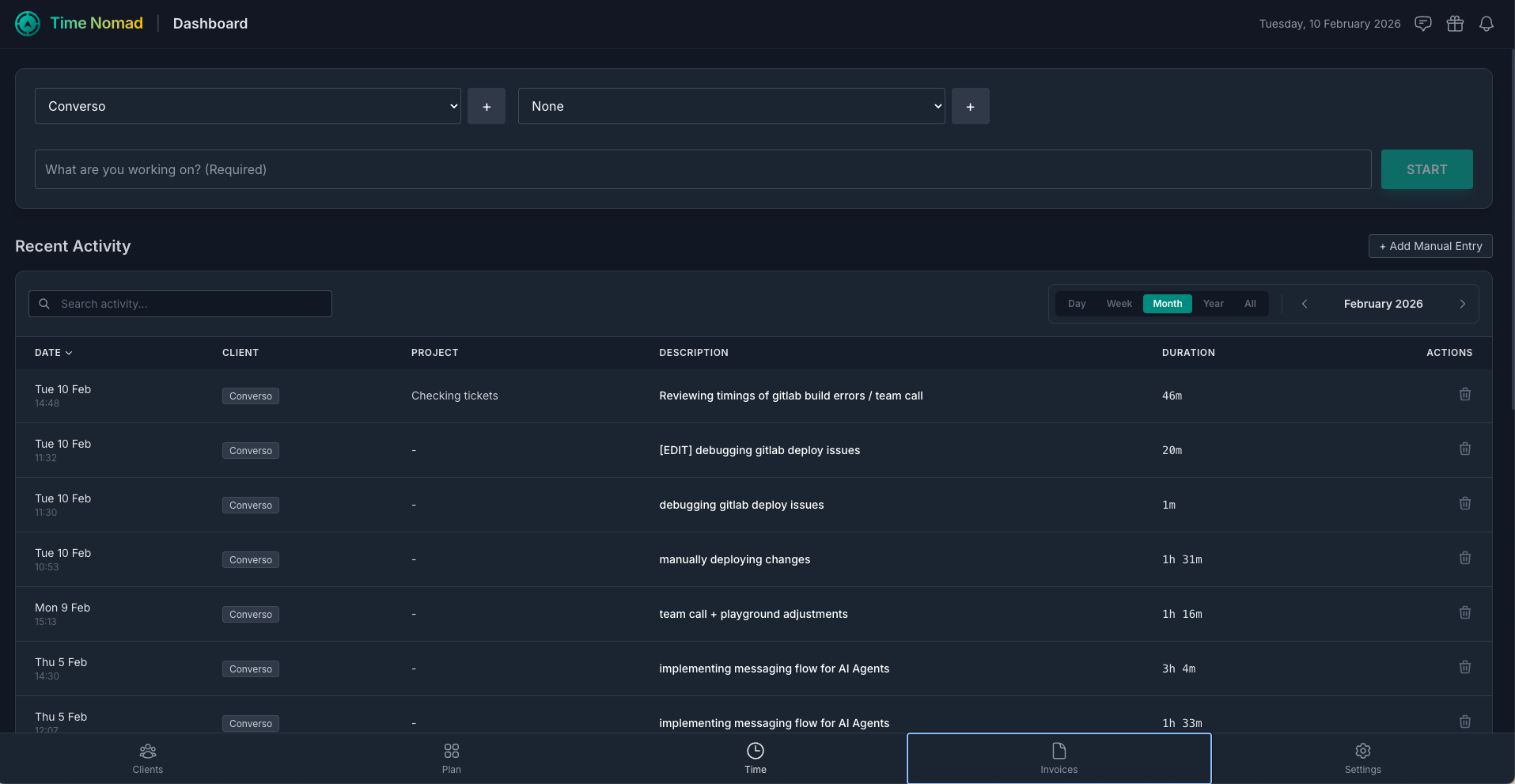This screenshot has width=1515, height=784.
Task: Click the Time Nomad logo icon
Action: (28, 24)
